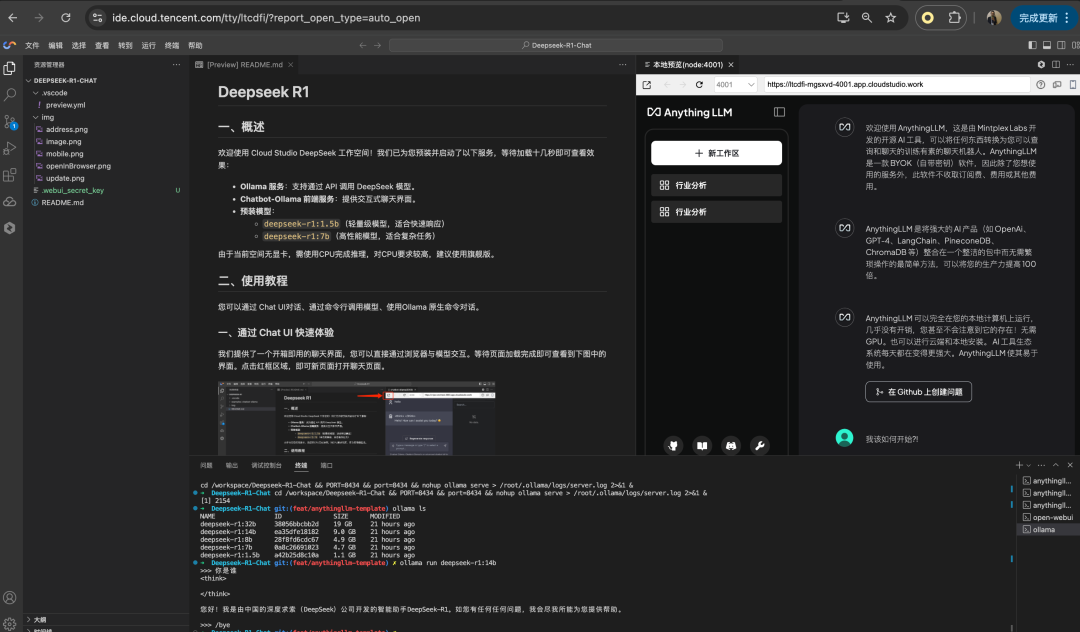Select the [Preview] README.md editor tab
Screen dimensions: 1080x632
point(245,65)
